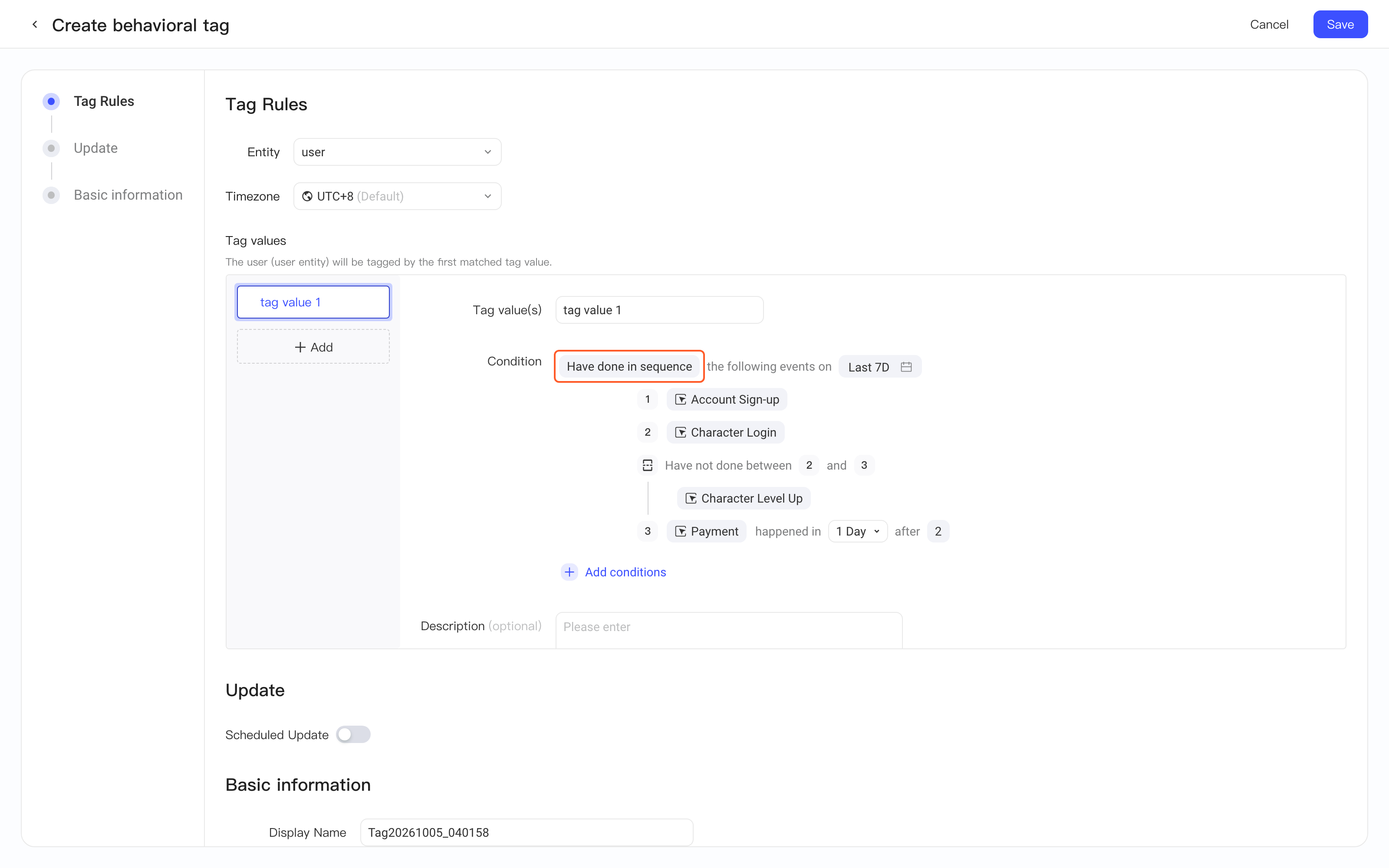Go to Tag Rules step in sidebar
The width and height of the screenshot is (1389, 868).
point(103,102)
